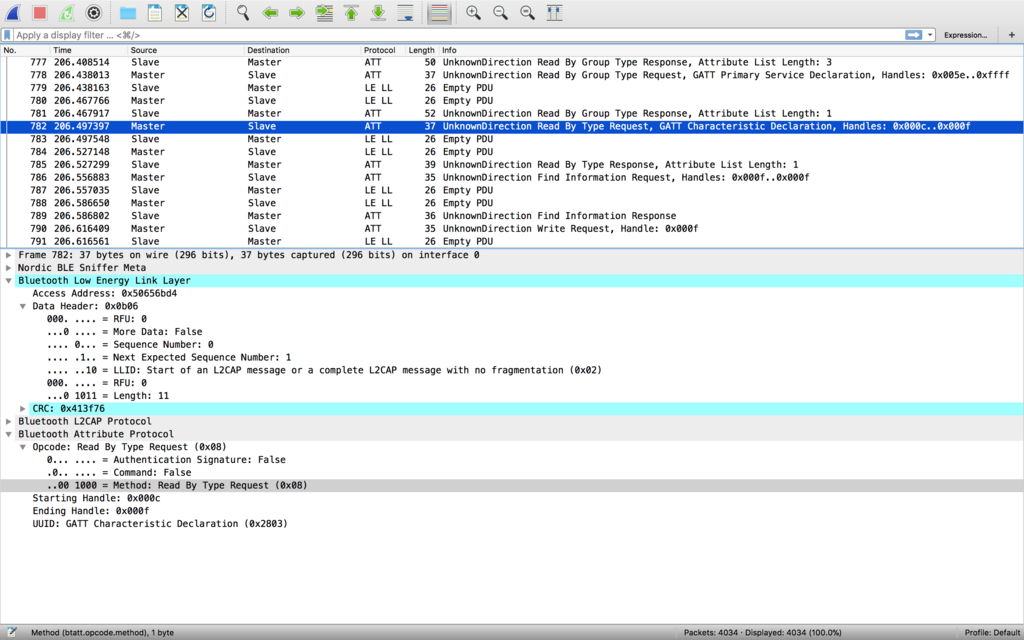Zoom in packet text
1024x640 pixels.
473,12
